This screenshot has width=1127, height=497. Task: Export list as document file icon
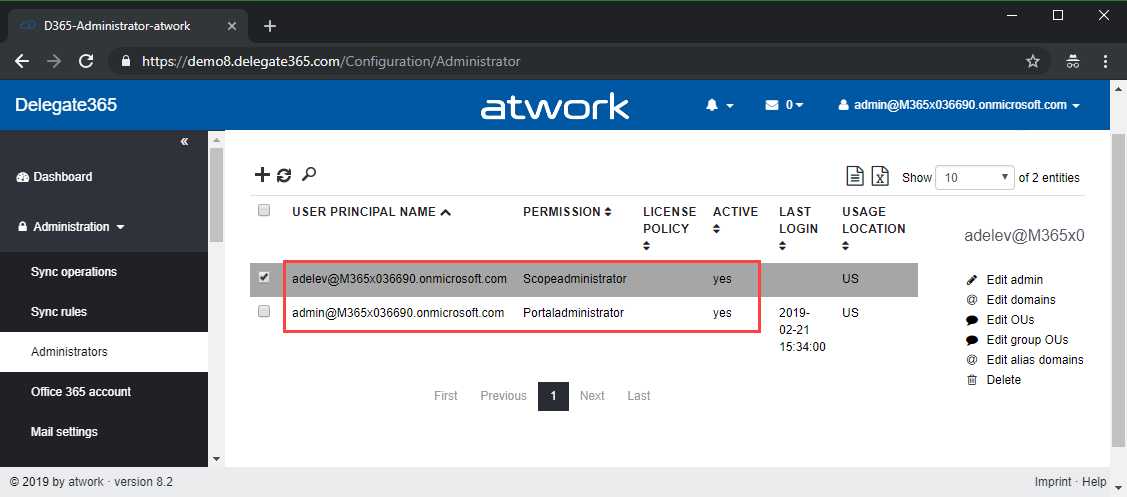[855, 176]
